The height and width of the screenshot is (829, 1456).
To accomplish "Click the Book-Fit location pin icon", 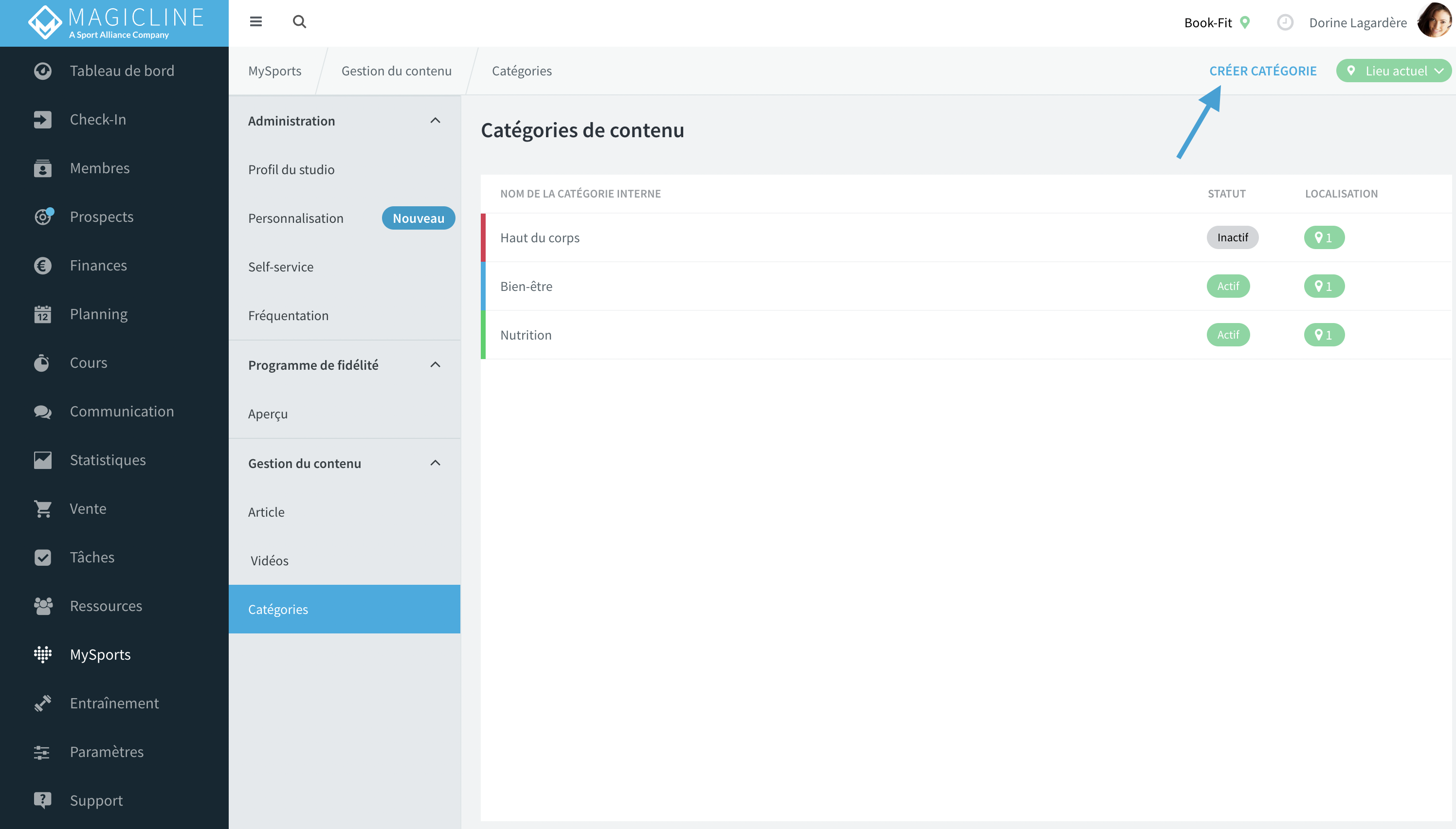I will tap(1245, 22).
